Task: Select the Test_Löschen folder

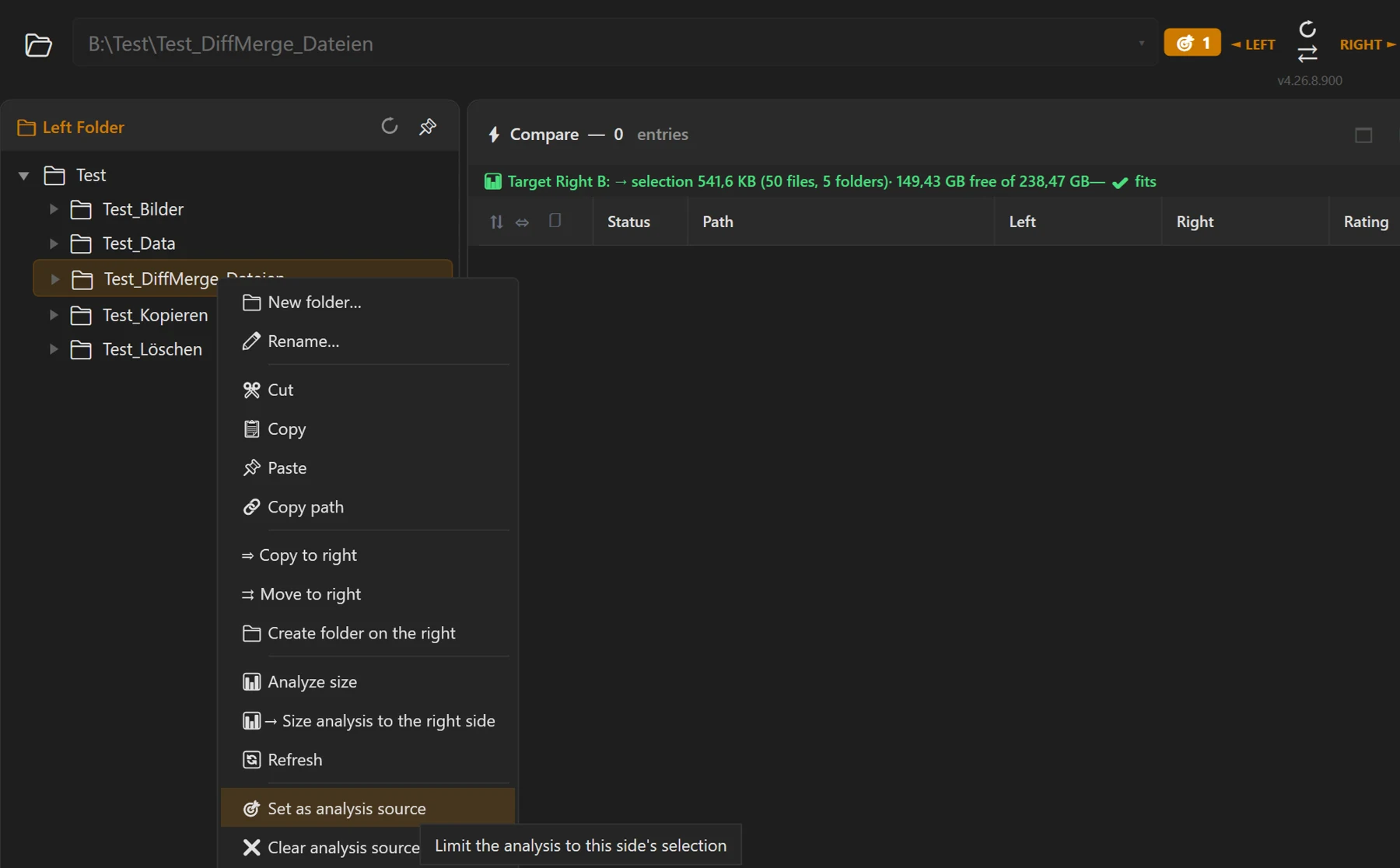Action: click(x=152, y=349)
